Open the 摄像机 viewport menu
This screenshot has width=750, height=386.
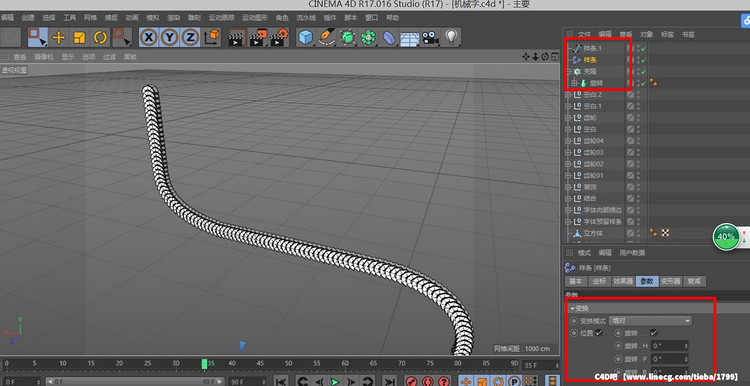coord(44,57)
